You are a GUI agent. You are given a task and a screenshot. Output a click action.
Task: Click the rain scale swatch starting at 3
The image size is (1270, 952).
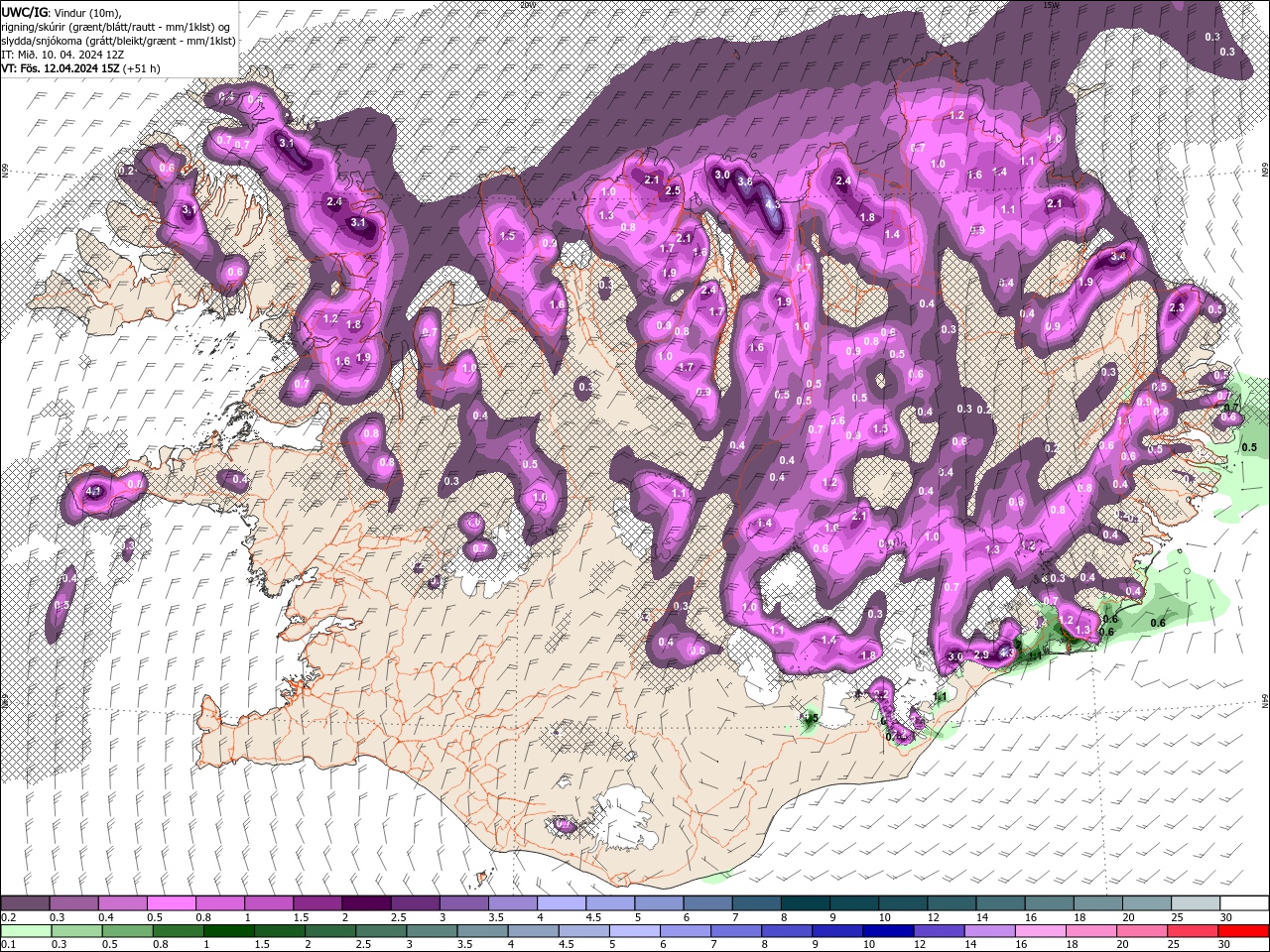point(432,931)
